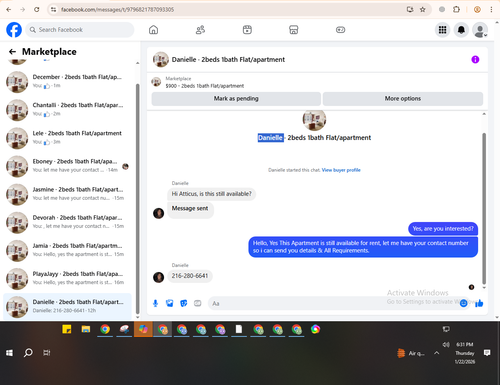
Task: Click 'Hi Atticus, is this still available?' message
Action: [x=211, y=194]
